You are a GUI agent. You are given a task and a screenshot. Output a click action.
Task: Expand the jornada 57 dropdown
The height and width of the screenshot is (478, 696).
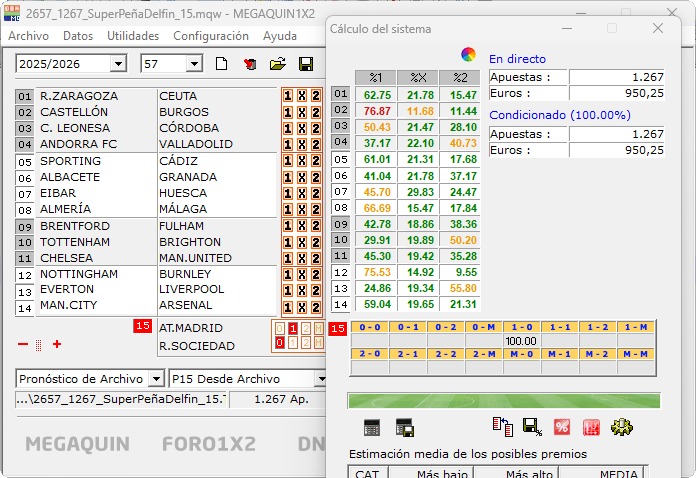pos(194,64)
